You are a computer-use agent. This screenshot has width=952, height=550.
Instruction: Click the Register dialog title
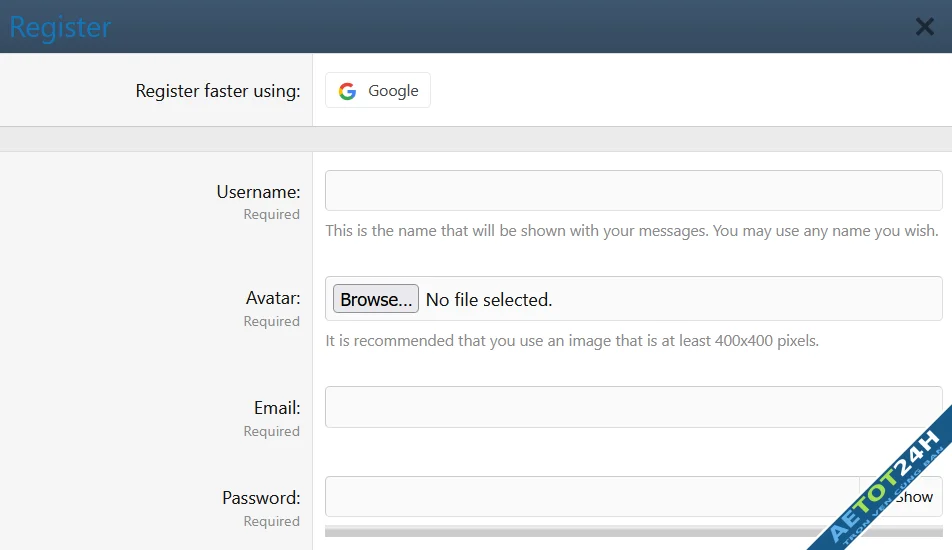[x=60, y=27]
